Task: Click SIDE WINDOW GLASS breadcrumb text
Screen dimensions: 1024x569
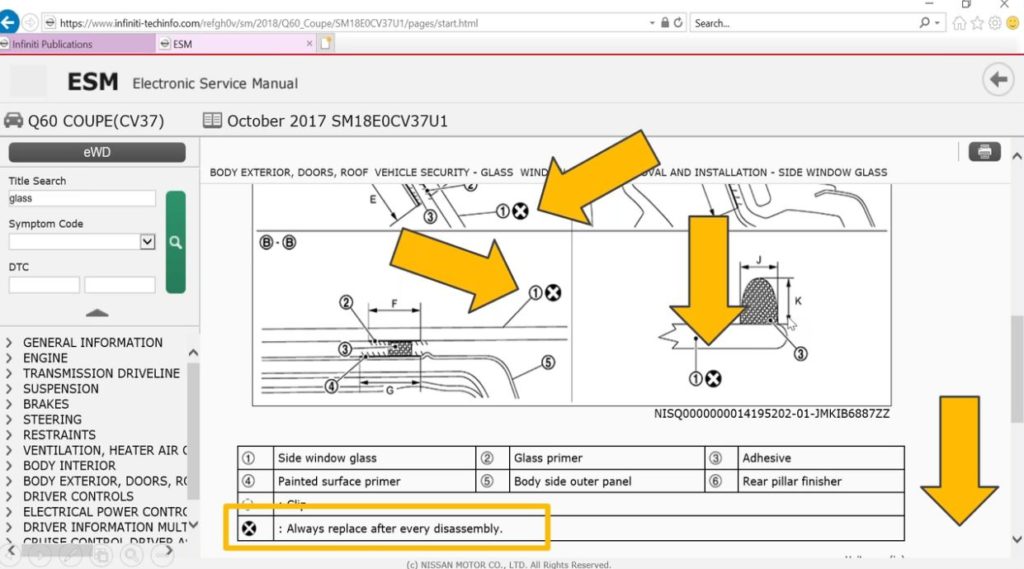Action: (833, 172)
